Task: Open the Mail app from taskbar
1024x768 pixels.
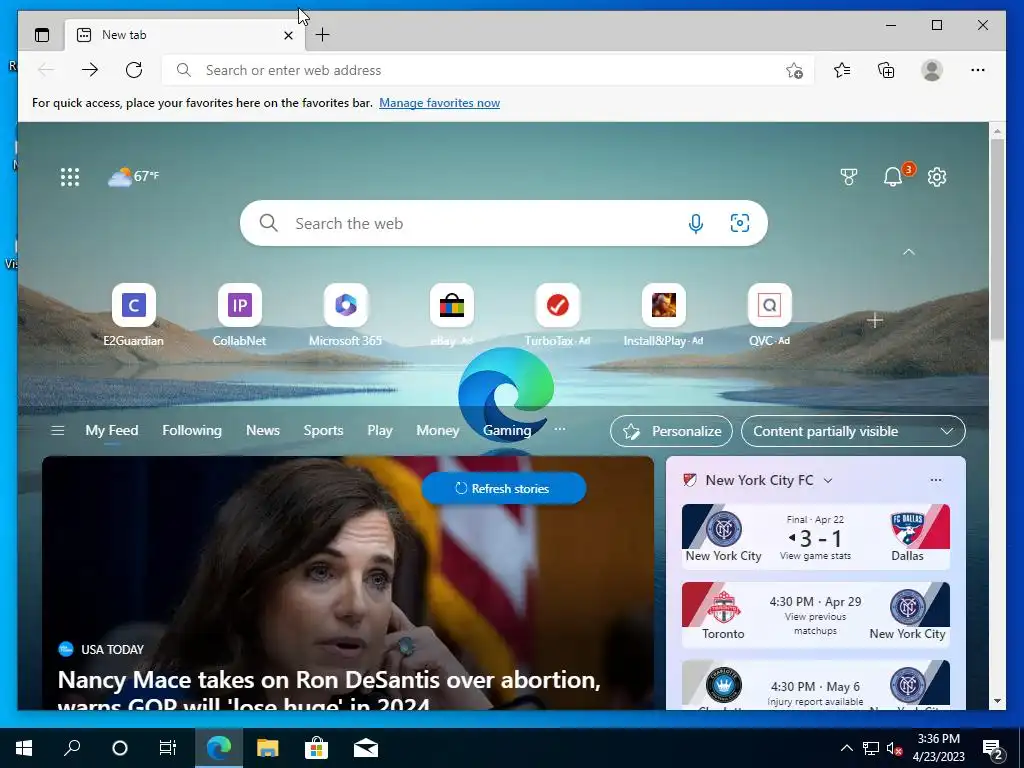Action: [x=366, y=748]
